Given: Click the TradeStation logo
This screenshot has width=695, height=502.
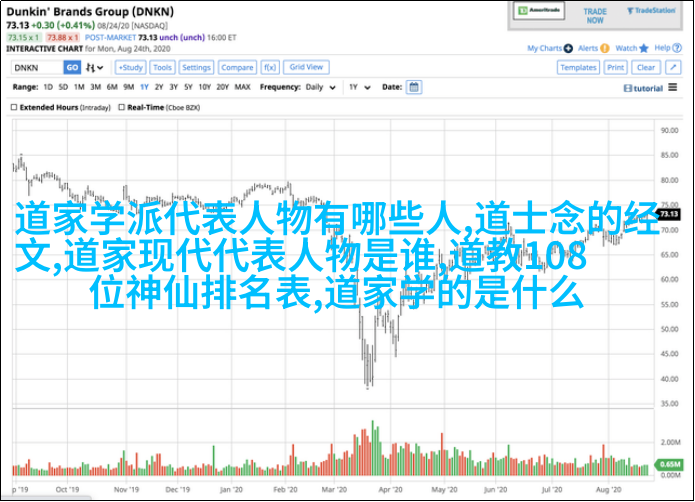Looking at the screenshot, I should click(651, 11).
